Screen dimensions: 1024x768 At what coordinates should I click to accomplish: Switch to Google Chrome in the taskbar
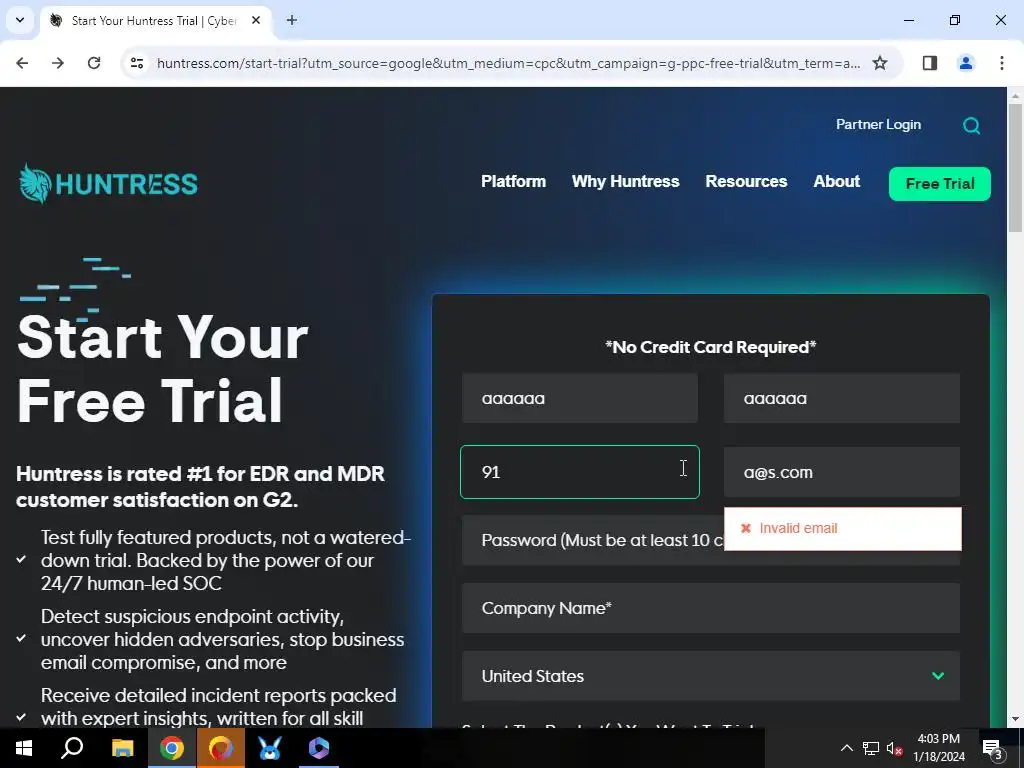(x=172, y=748)
